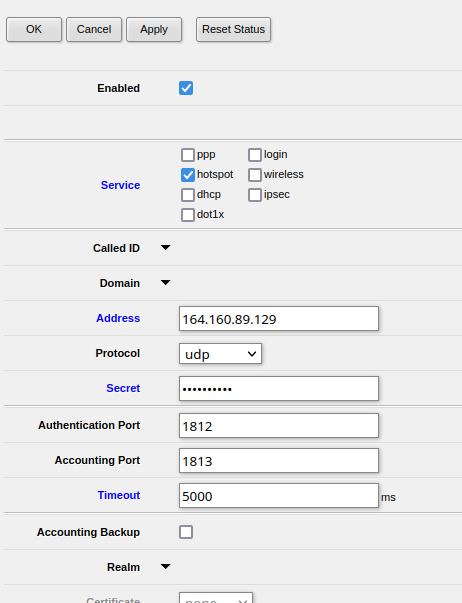This screenshot has height=603, width=462.
Task: Apply the RADIUS settings
Action: pos(154,29)
